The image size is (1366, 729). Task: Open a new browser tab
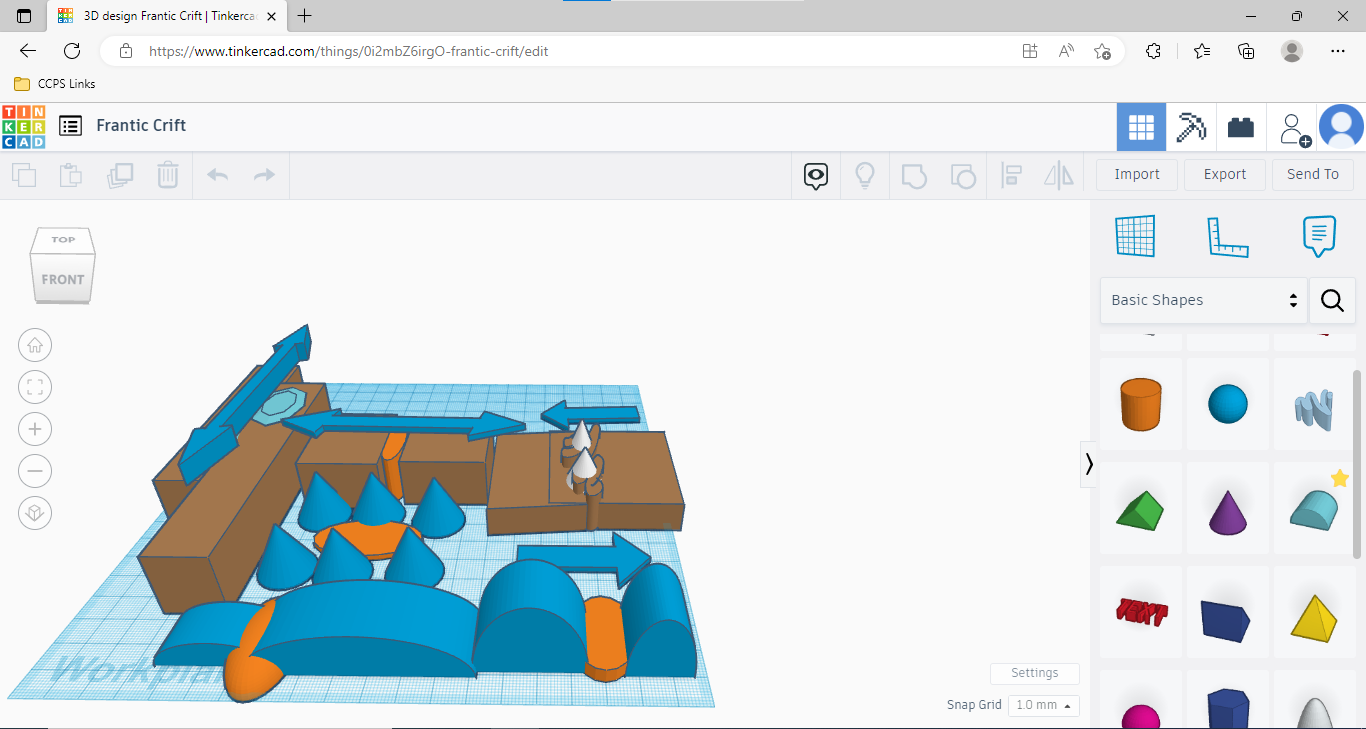click(x=305, y=16)
